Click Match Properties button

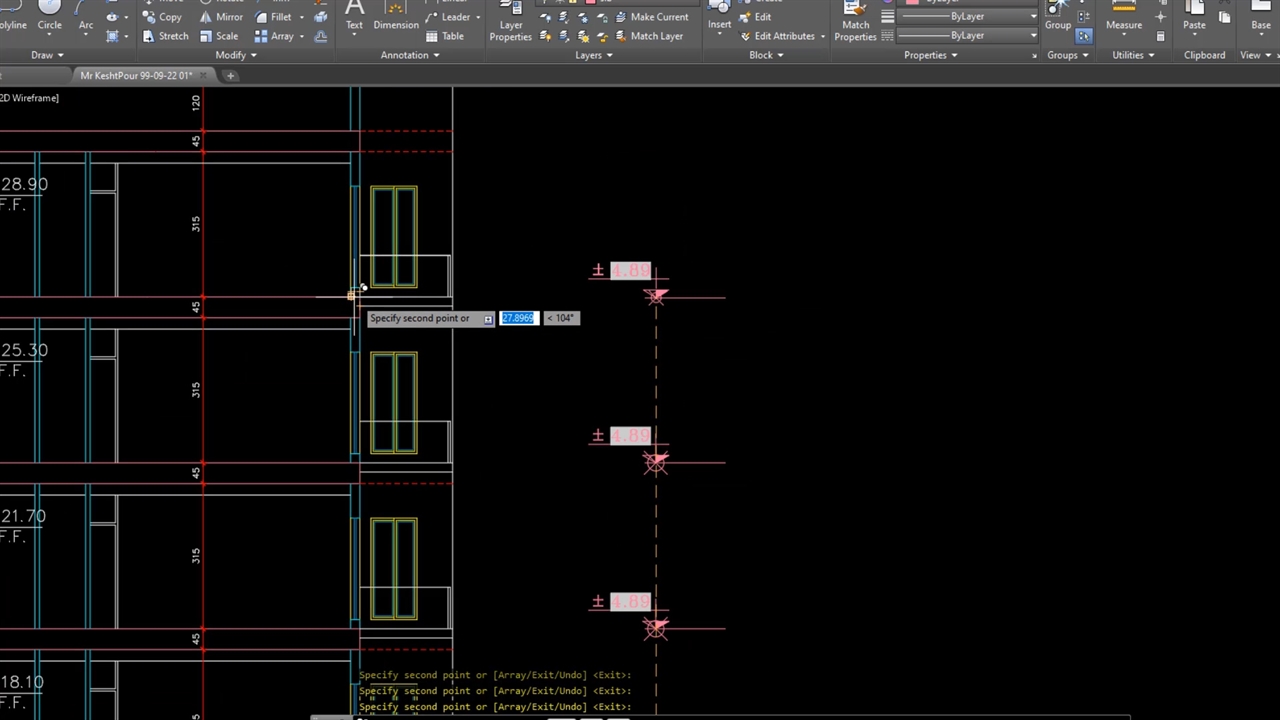(855, 26)
